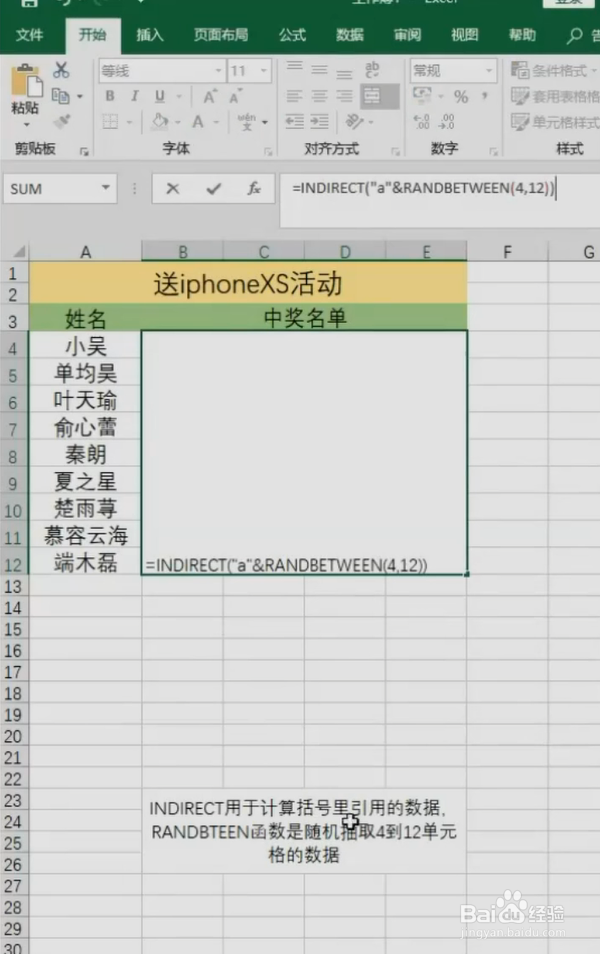This screenshot has height=954, width=600.
Task: Open the fill color dropdown arrow
Action: [x=178, y=122]
